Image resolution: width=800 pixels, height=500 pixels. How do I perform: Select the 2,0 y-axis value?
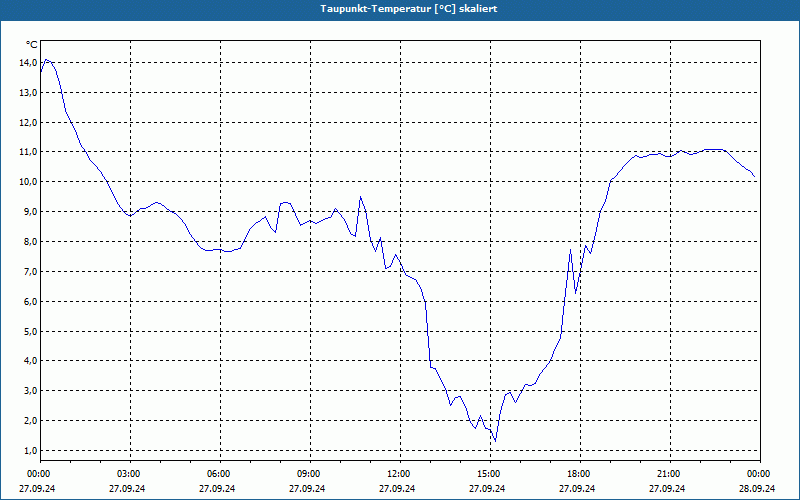30,420
